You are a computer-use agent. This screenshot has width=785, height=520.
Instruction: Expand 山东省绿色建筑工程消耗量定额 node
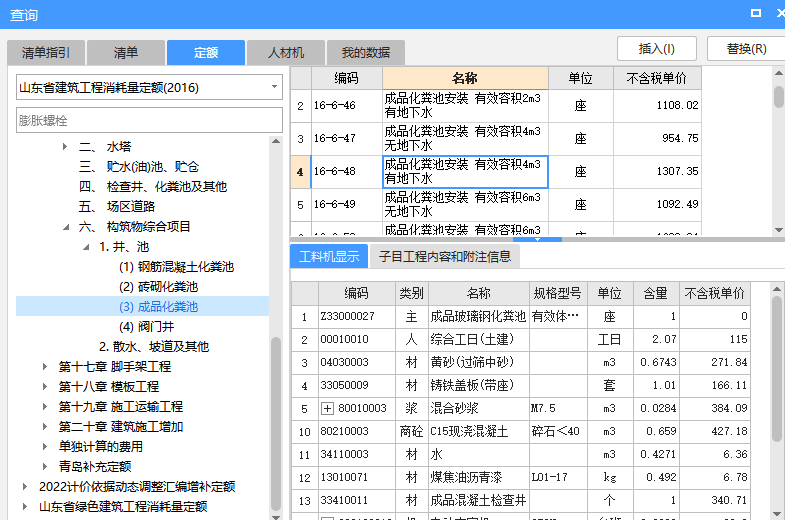pyautogui.click(x=25, y=507)
